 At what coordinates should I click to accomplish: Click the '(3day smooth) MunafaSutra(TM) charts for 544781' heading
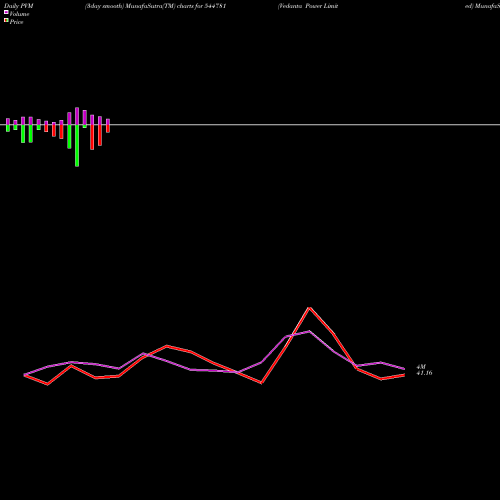pos(155,6)
